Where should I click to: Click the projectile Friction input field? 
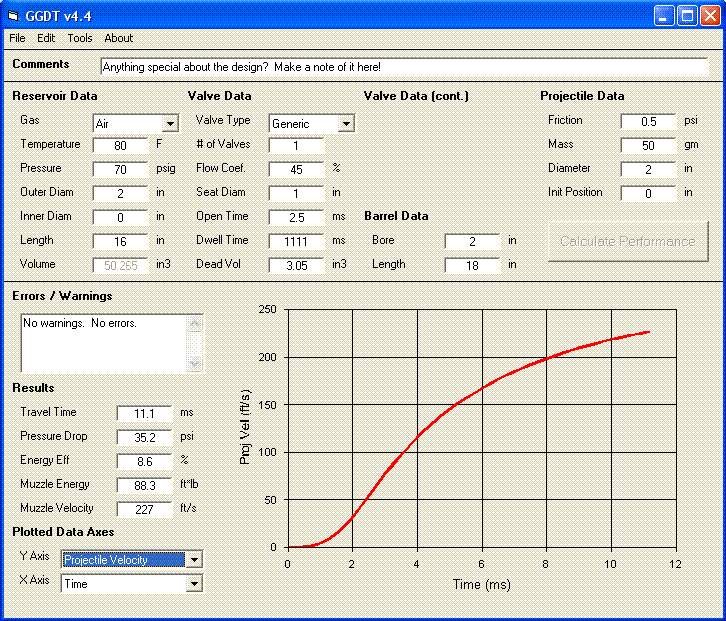[648, 121]
